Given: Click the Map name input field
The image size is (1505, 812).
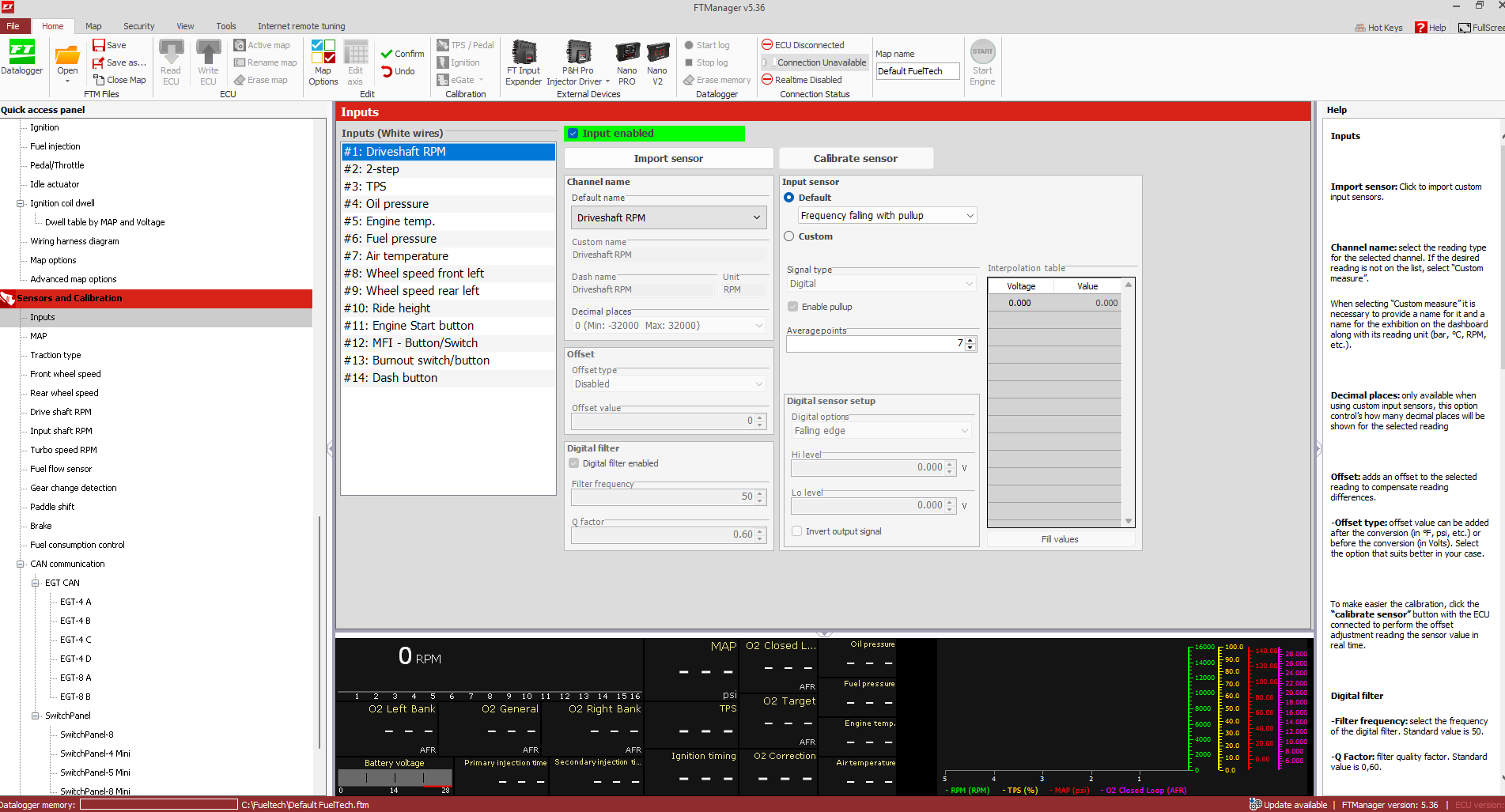Looking at the screenshot, I should click(x=917, y=71).
